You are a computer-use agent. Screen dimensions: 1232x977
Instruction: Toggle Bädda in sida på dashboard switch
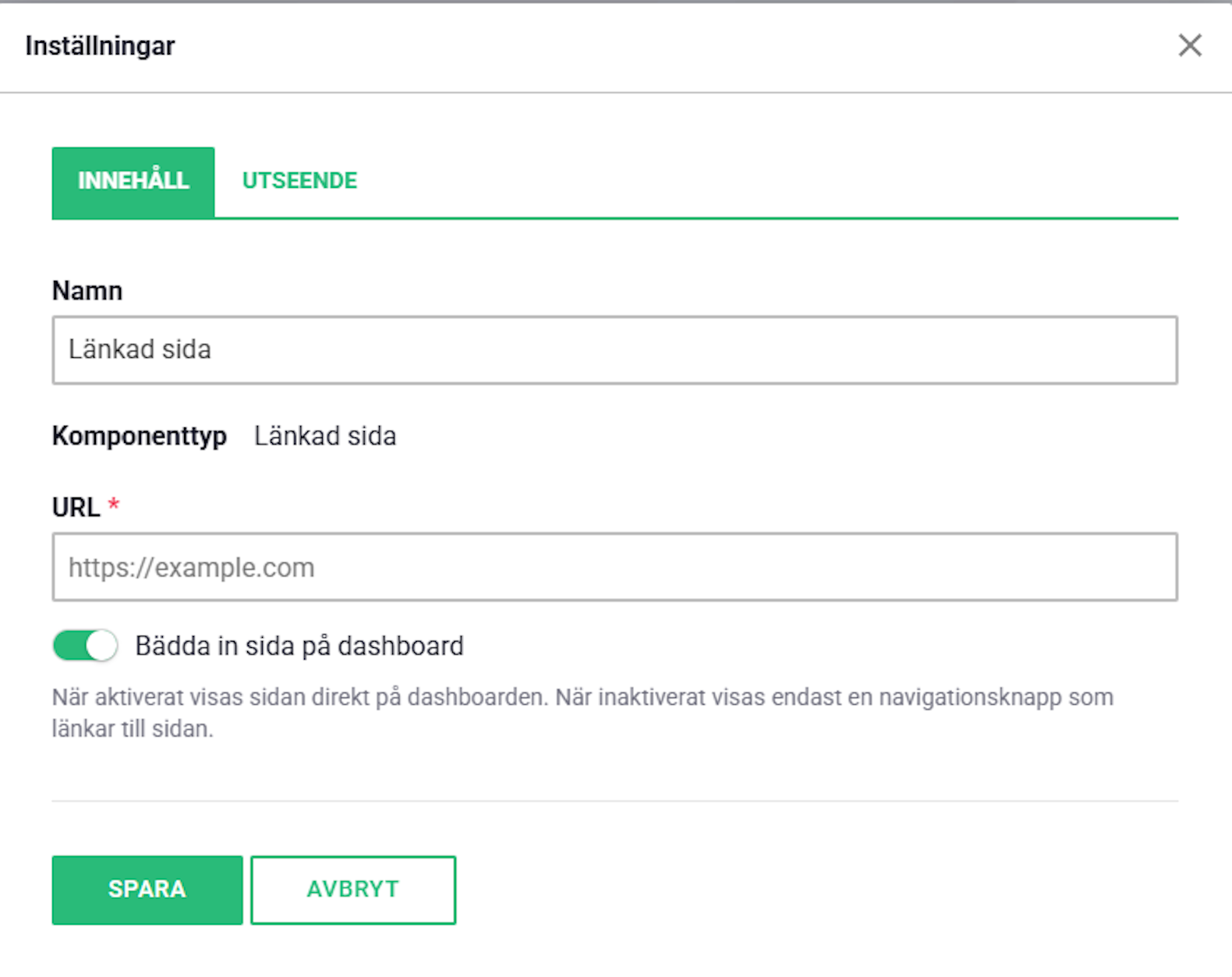pos(85,646)
